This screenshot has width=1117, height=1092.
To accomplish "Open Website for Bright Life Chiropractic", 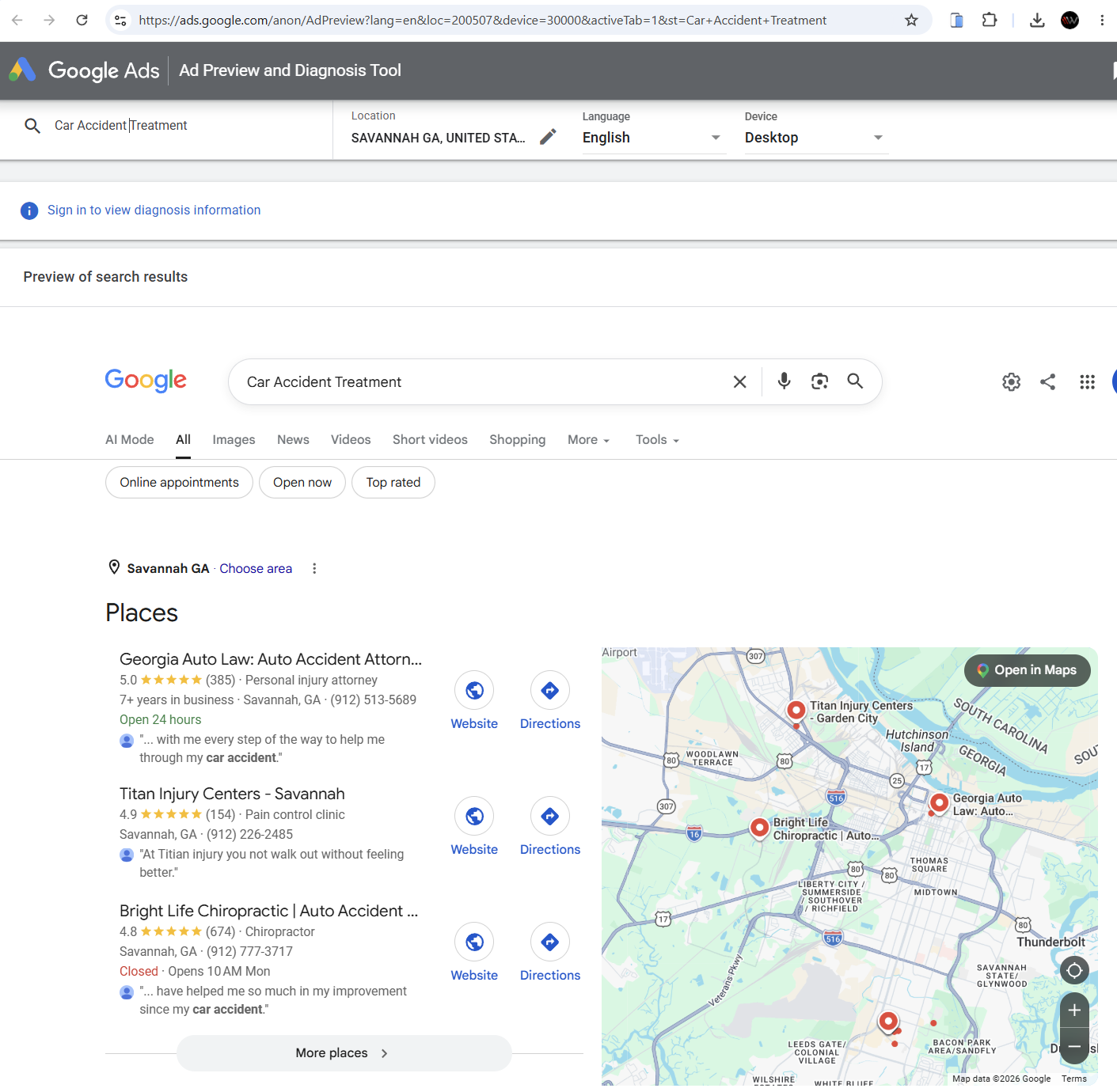I will point(474,953).
